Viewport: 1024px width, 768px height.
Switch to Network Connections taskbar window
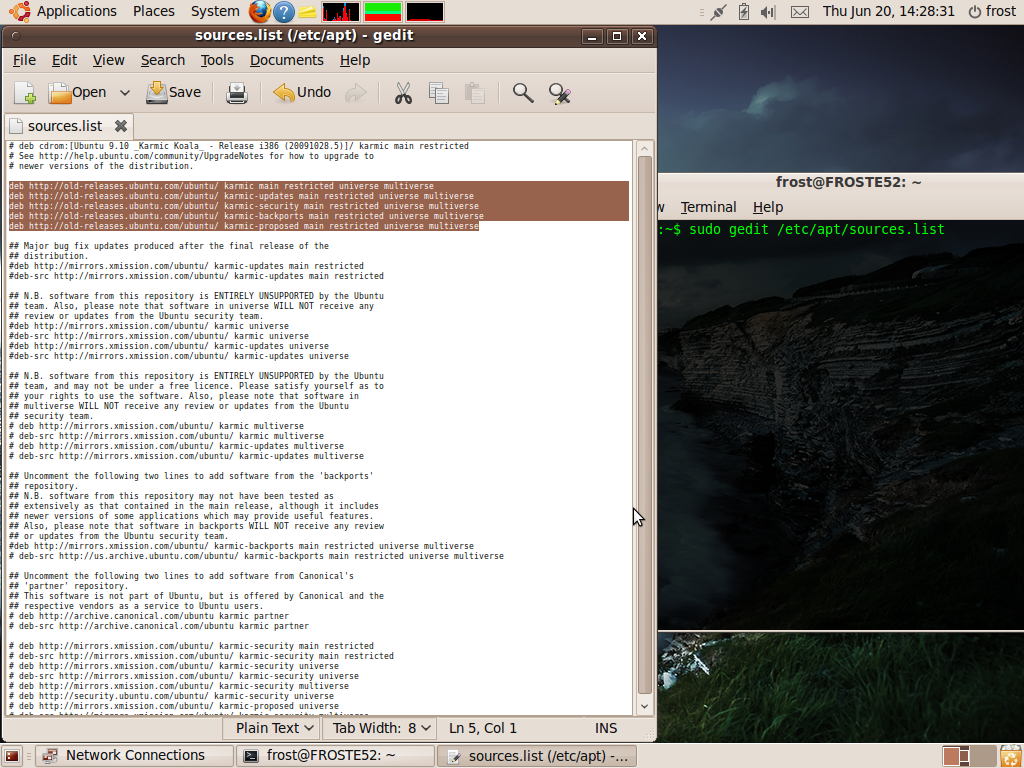(134, 756)
